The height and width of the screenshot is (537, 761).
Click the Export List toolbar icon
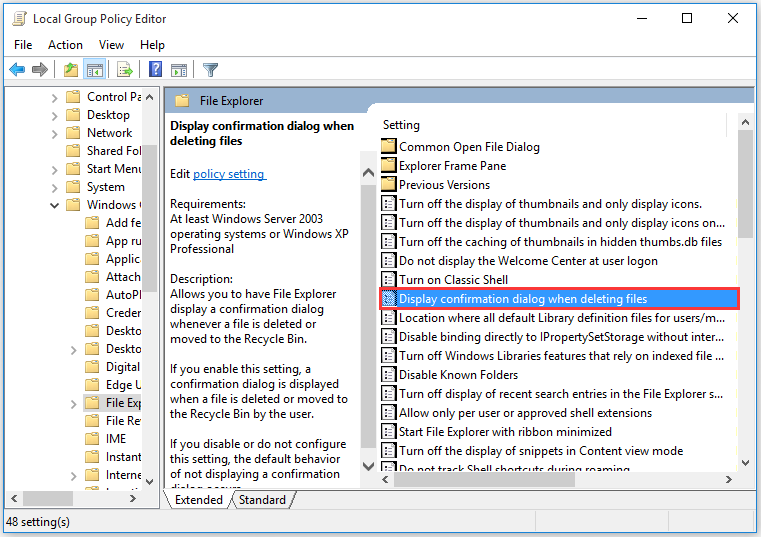(x=125, y=69)
